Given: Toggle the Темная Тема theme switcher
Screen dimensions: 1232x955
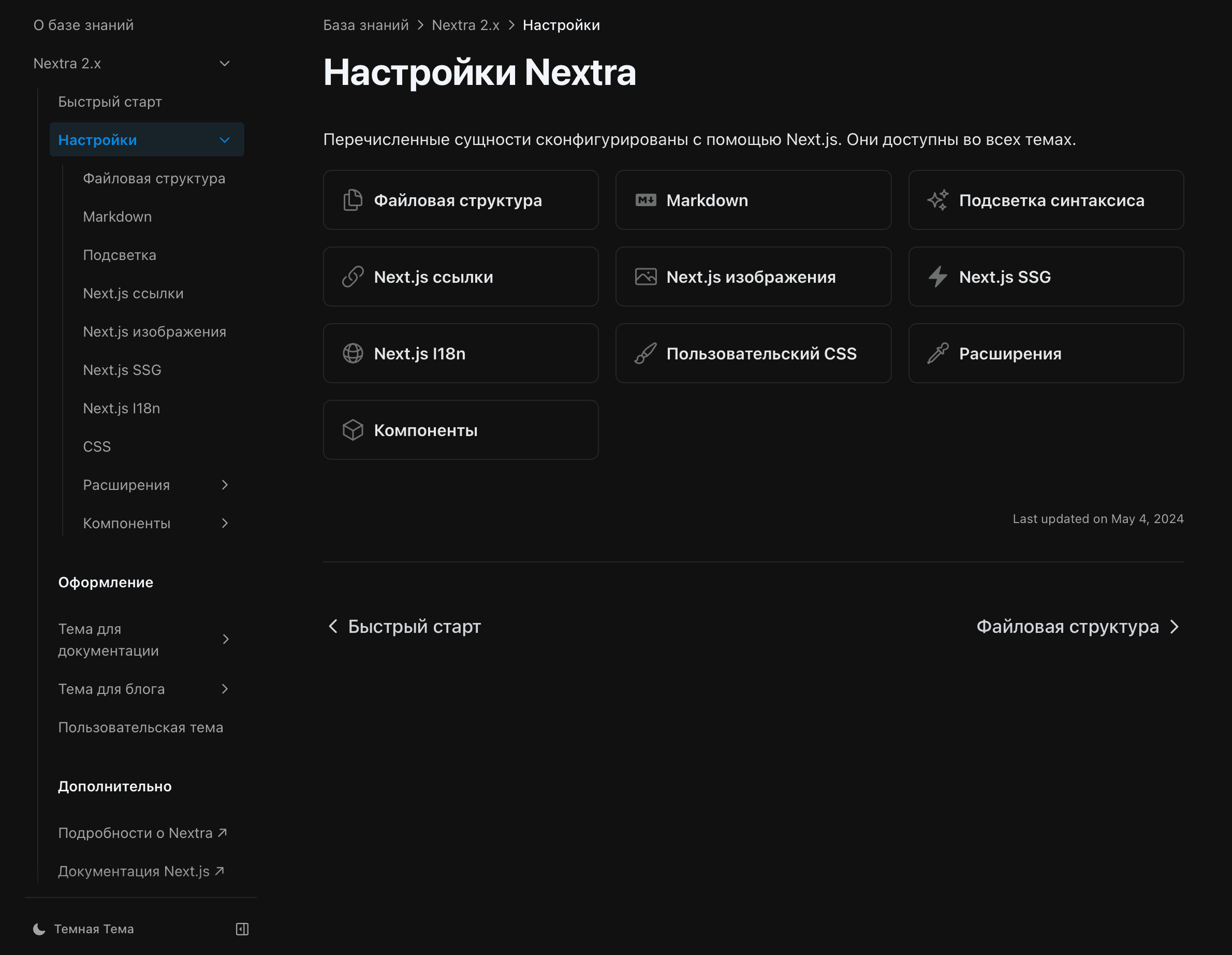Looking at the screenshot, I should 83,929.
